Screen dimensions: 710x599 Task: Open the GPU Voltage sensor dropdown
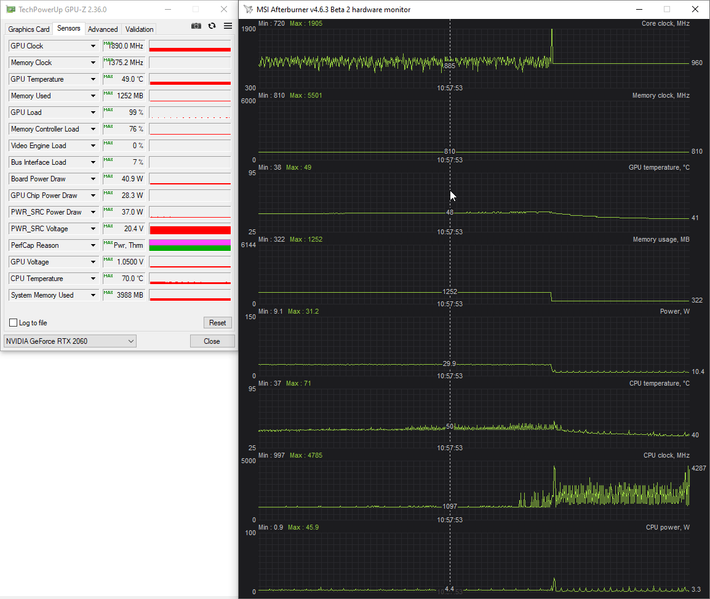(93, 262)
